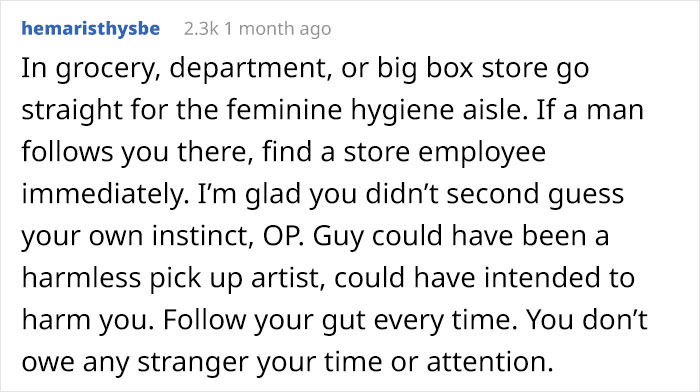This screenshot has width=700, height=392.
Task: Click the phrase 'find a store employee'
Action: [404, 152]
